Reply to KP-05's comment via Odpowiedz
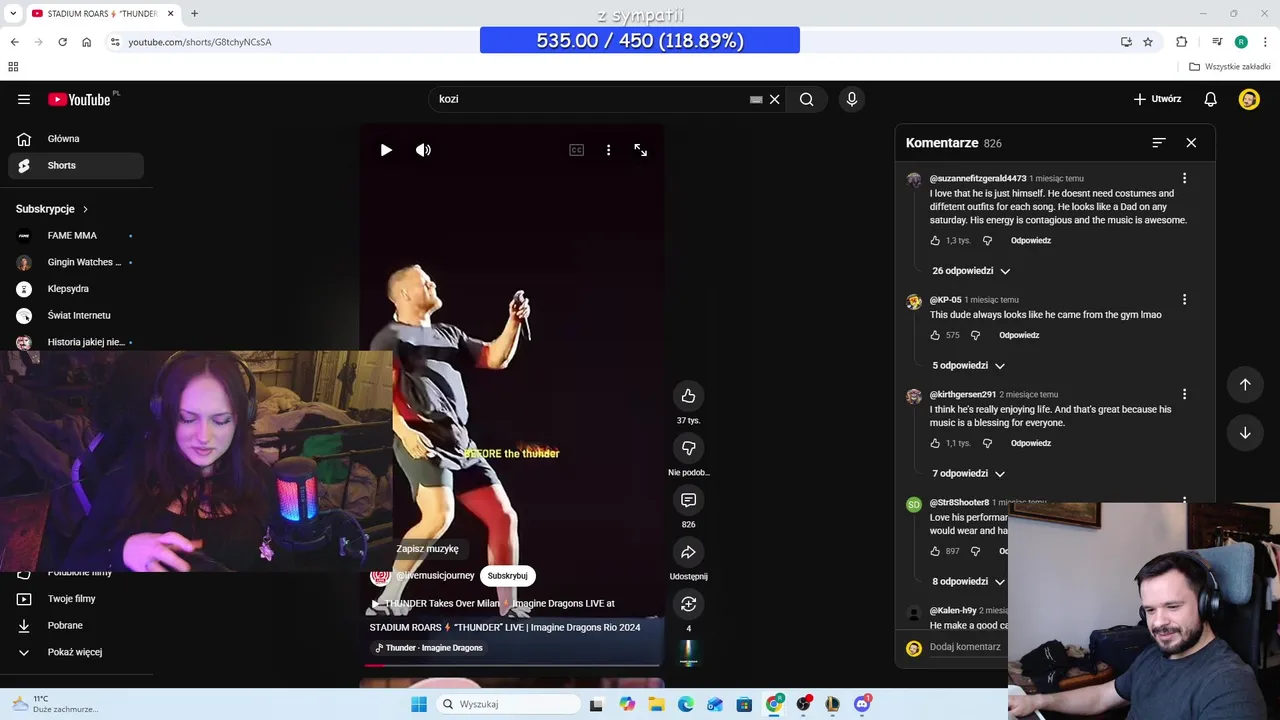This screenshot has width=1280, height=720. coord(1019,335)
